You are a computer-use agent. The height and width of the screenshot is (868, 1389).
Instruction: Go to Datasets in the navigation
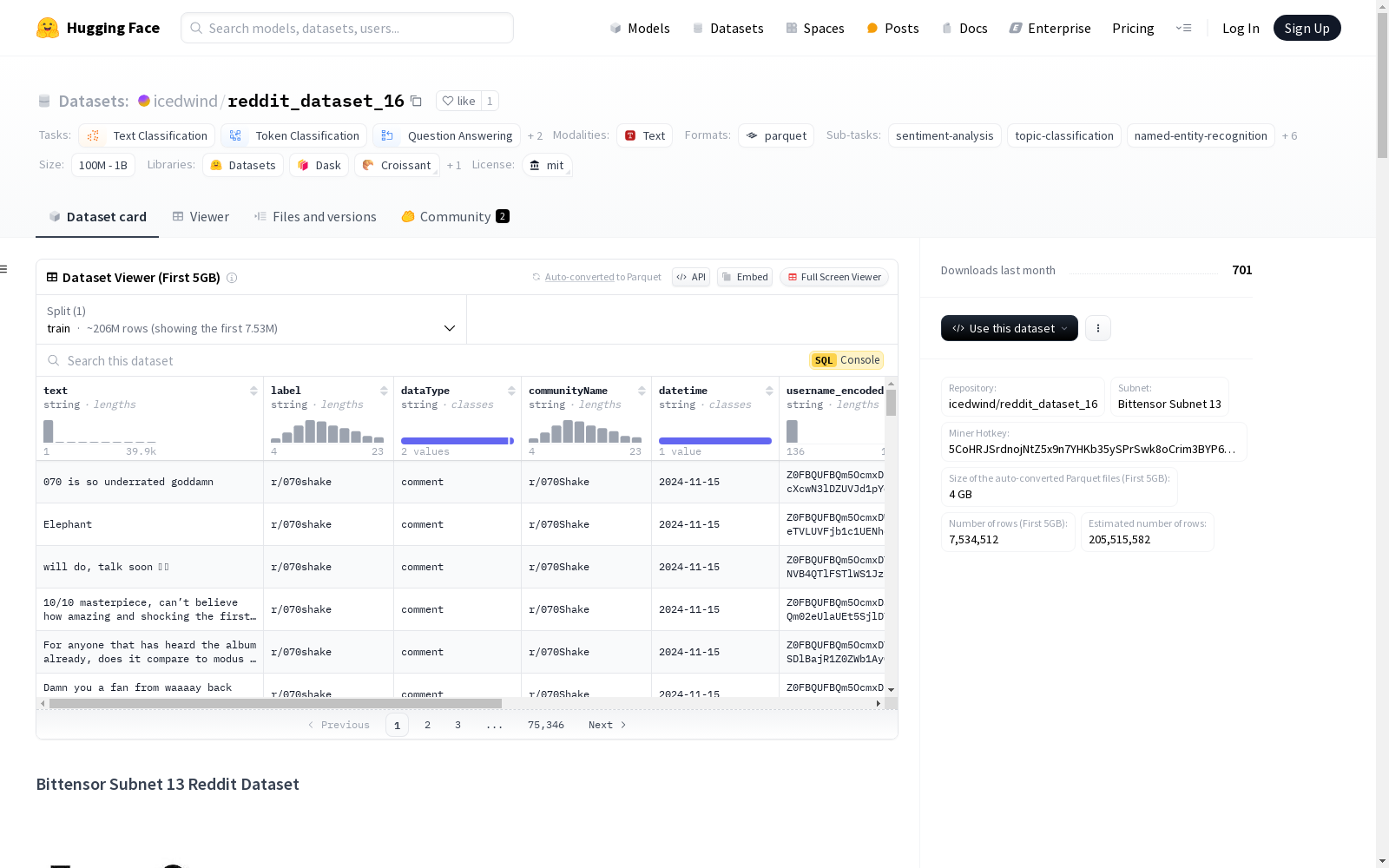click(727, 28)
